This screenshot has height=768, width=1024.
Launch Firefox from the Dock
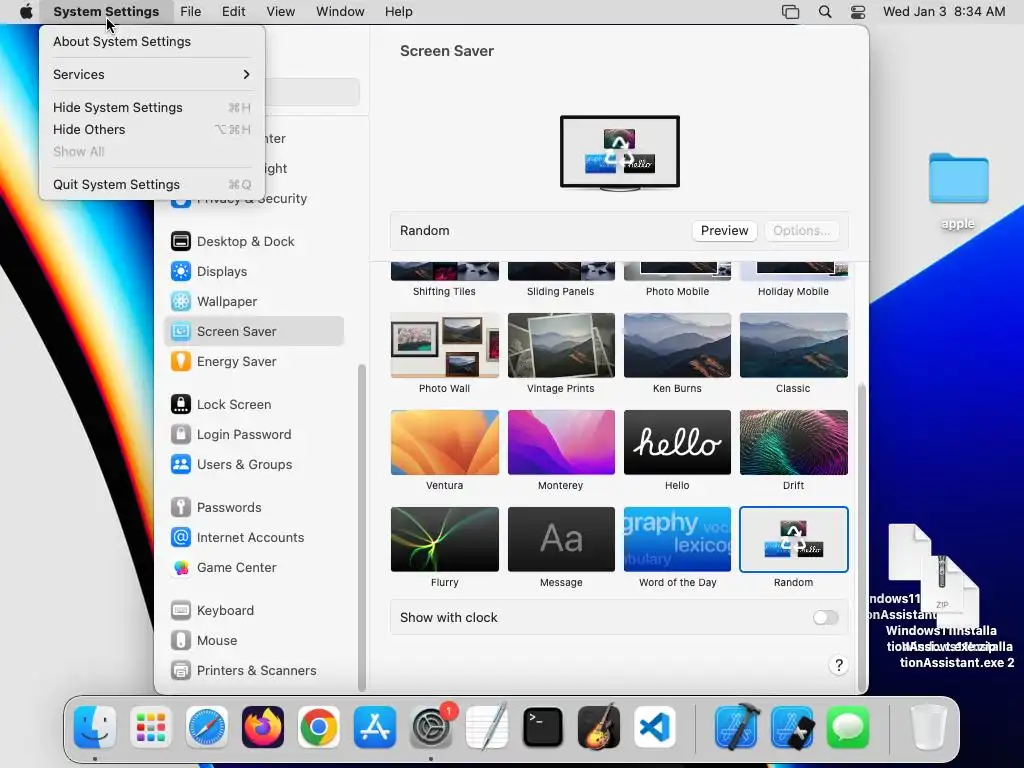click(263, 727)
